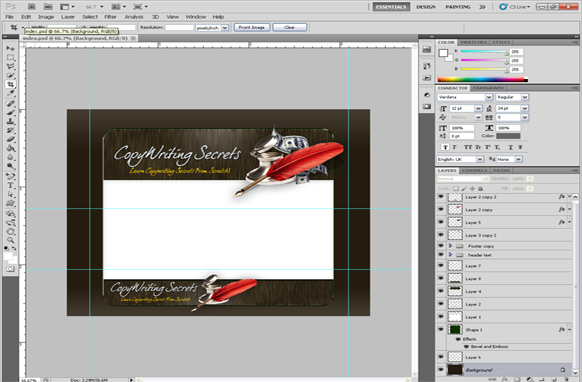Click the Clear button

tap(290, 27)
